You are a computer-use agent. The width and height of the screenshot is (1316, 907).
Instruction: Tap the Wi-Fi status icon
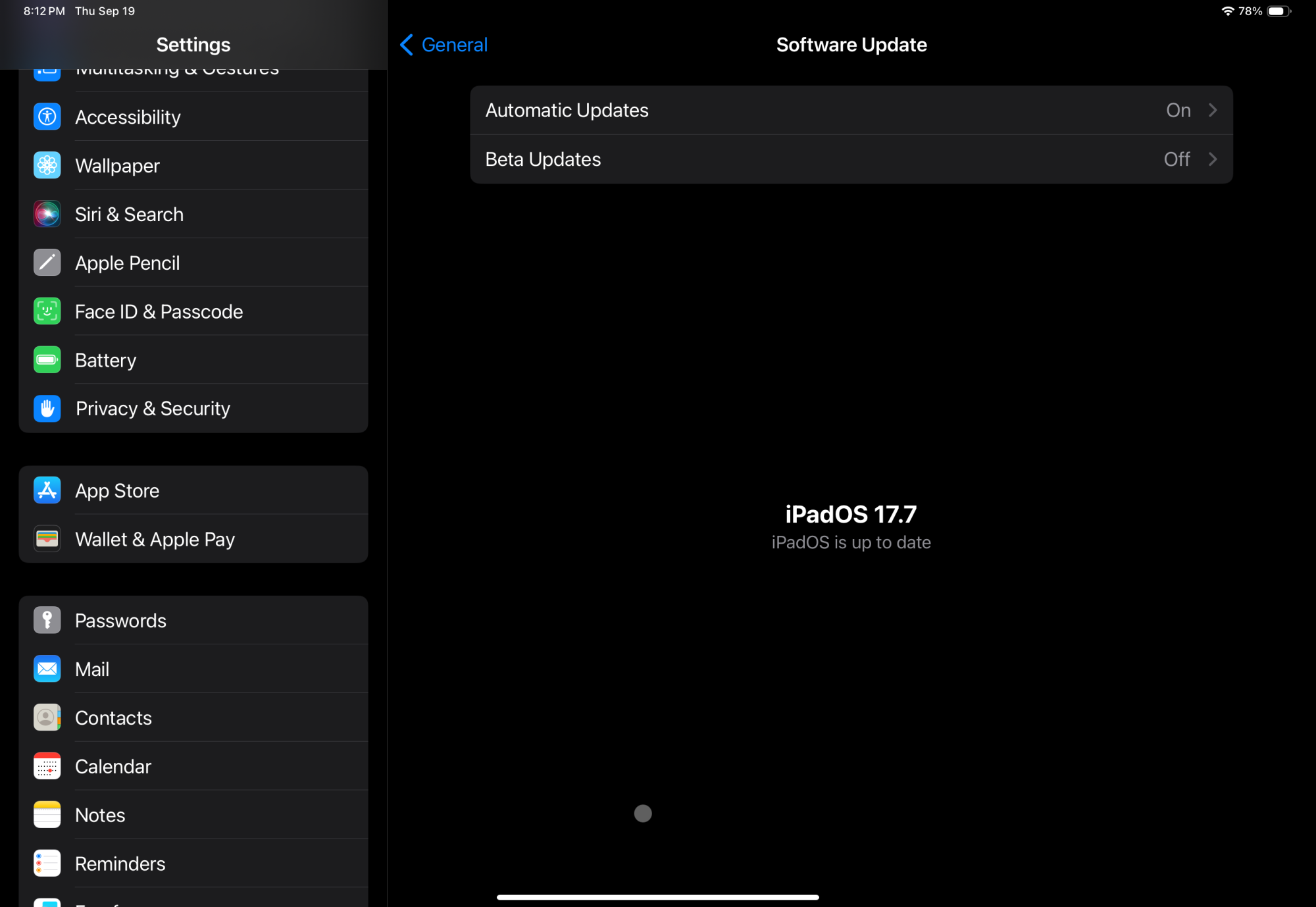click(x=1227, y=11)
